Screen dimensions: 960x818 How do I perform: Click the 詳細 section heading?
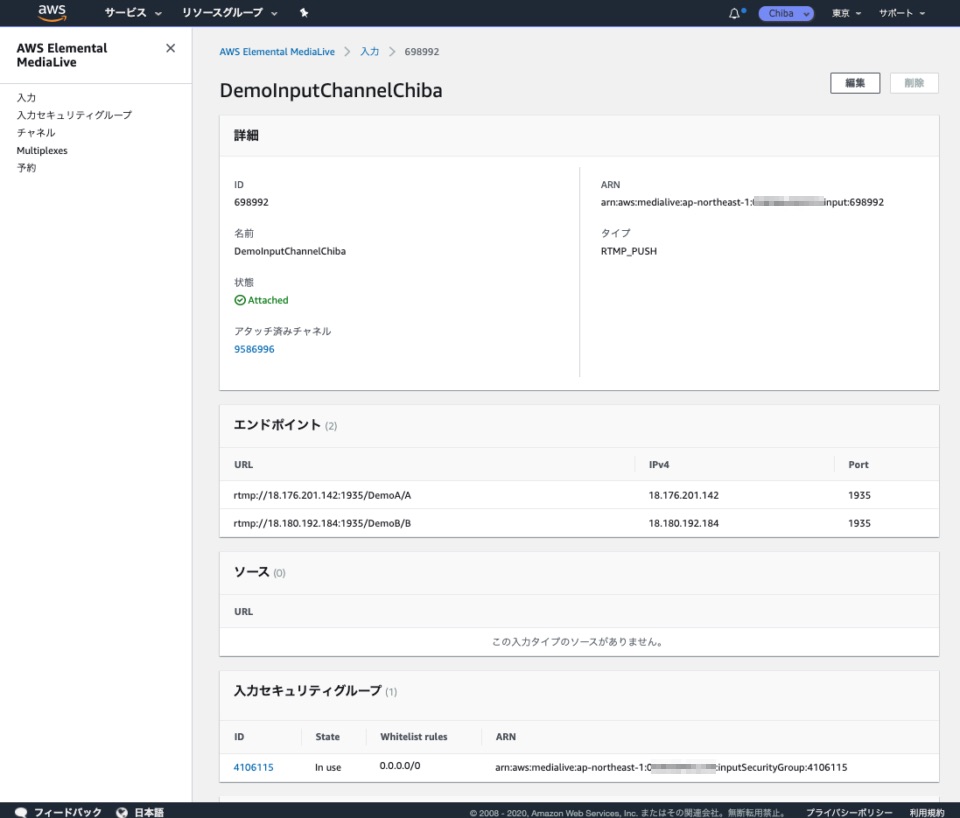tap(246, 135)
